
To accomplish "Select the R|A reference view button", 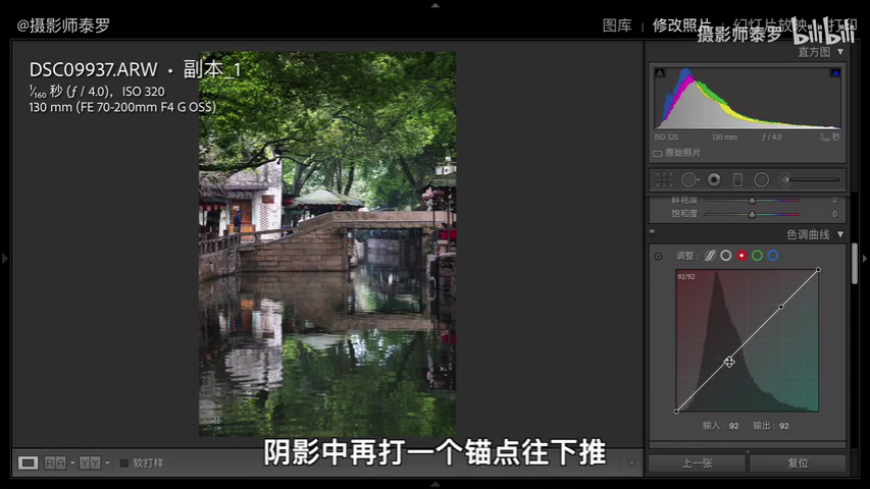I will (x=55, y=463).
